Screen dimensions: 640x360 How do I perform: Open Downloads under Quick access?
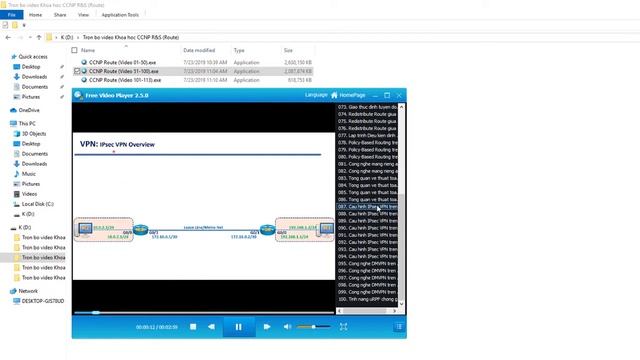point(34,77)
